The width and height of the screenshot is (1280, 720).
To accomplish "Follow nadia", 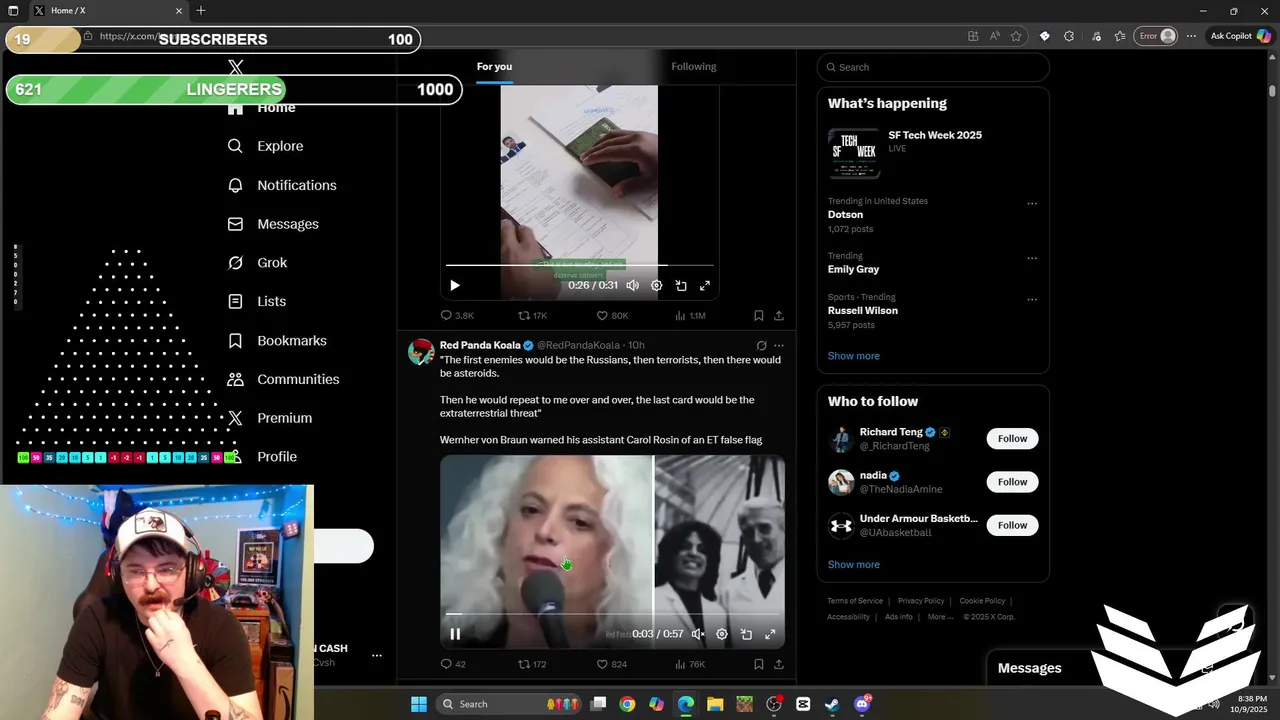I will (x=1012, y=482).
